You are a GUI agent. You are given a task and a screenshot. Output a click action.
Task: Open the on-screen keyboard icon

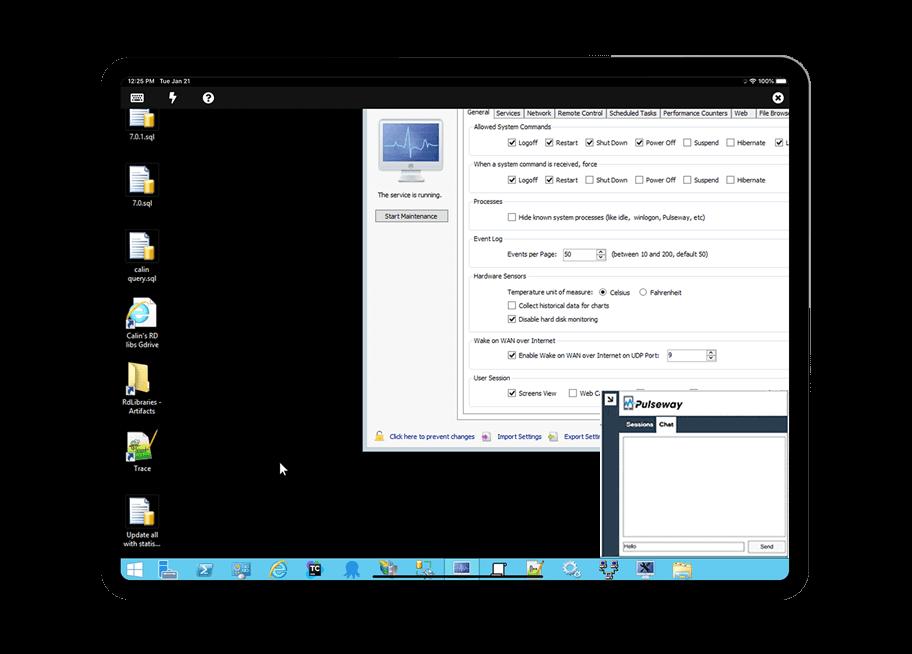137,98
